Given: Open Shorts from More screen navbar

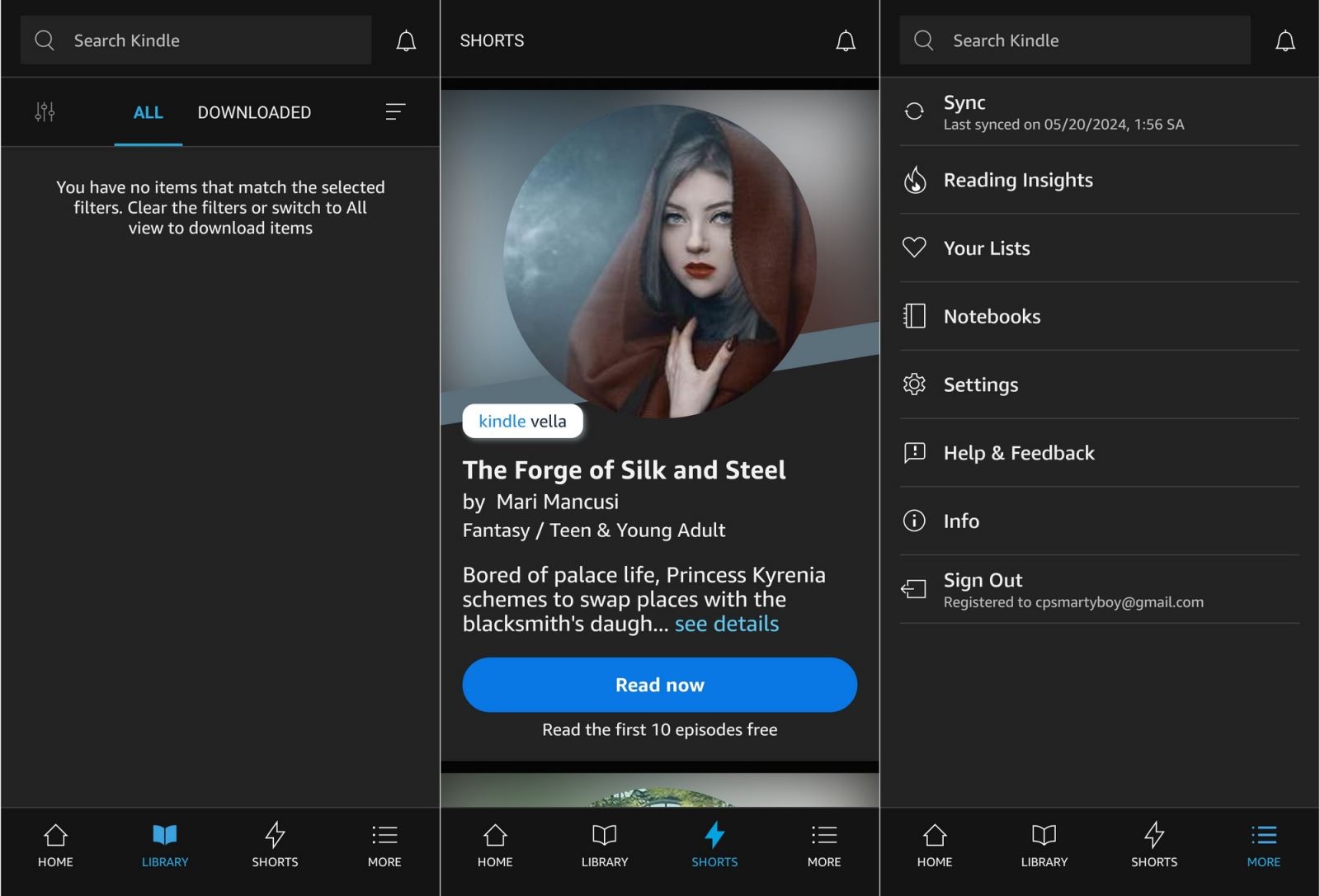Looking at the screenshot, I should pos(1154,846).
